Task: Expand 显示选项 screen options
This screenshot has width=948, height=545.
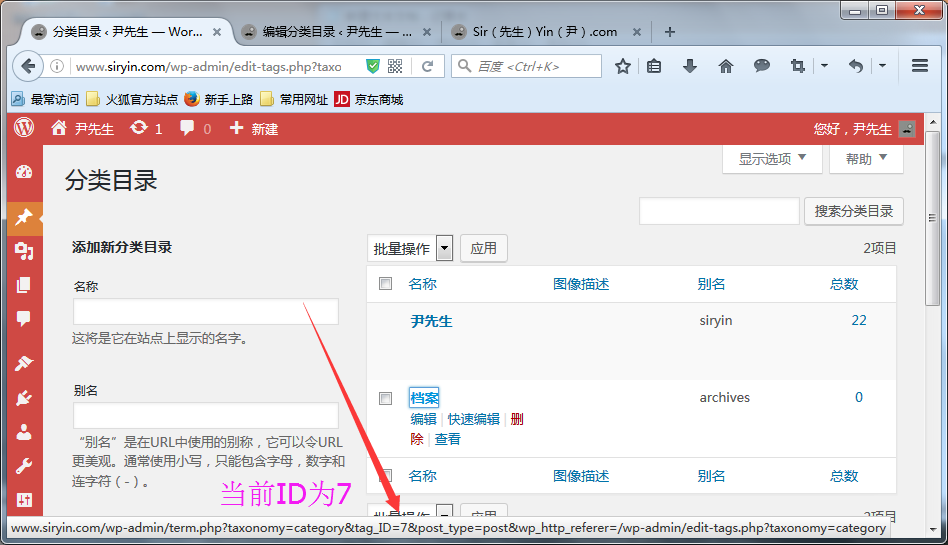Action: [x=772, y=159]
